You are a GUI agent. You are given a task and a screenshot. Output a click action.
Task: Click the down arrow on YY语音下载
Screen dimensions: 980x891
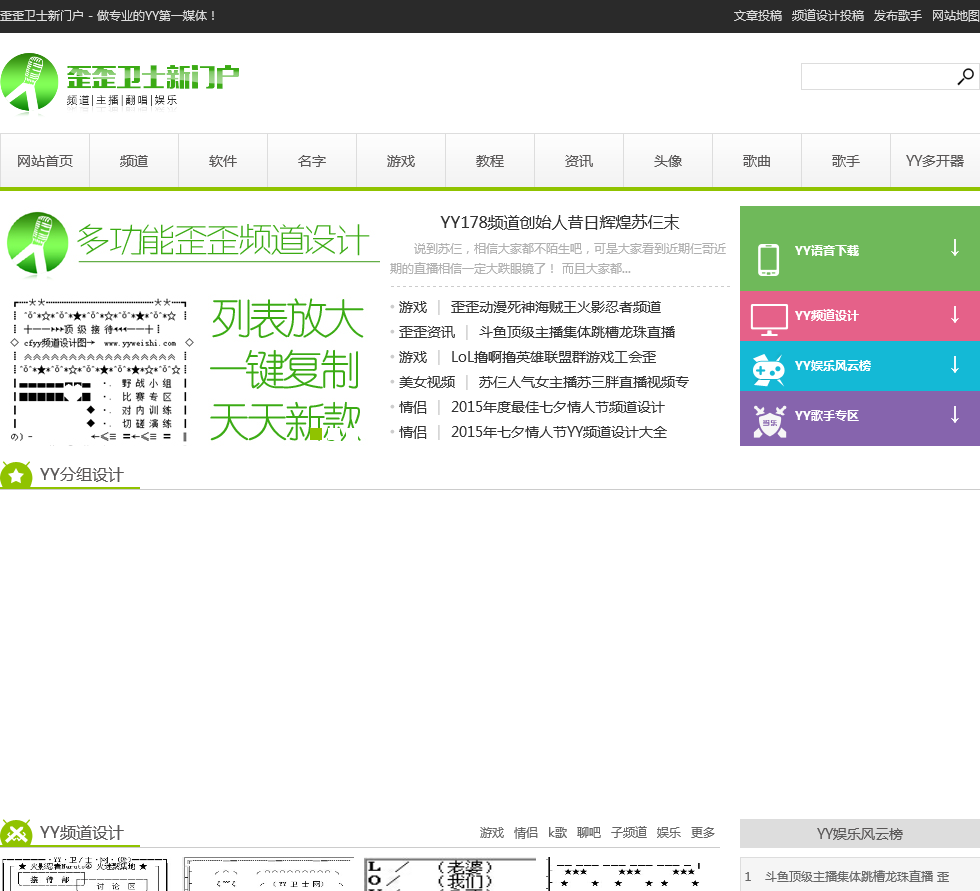pos(954,247)
